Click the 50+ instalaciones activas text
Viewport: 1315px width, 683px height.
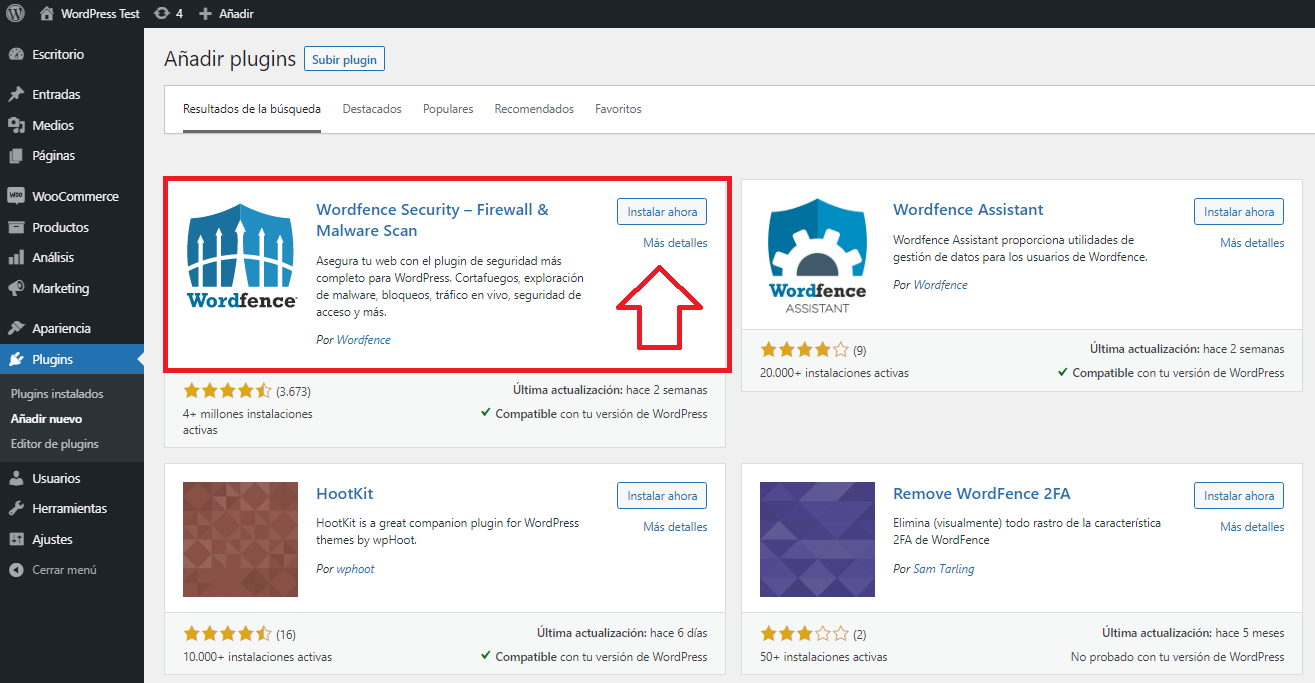click(x=823, y=657)
